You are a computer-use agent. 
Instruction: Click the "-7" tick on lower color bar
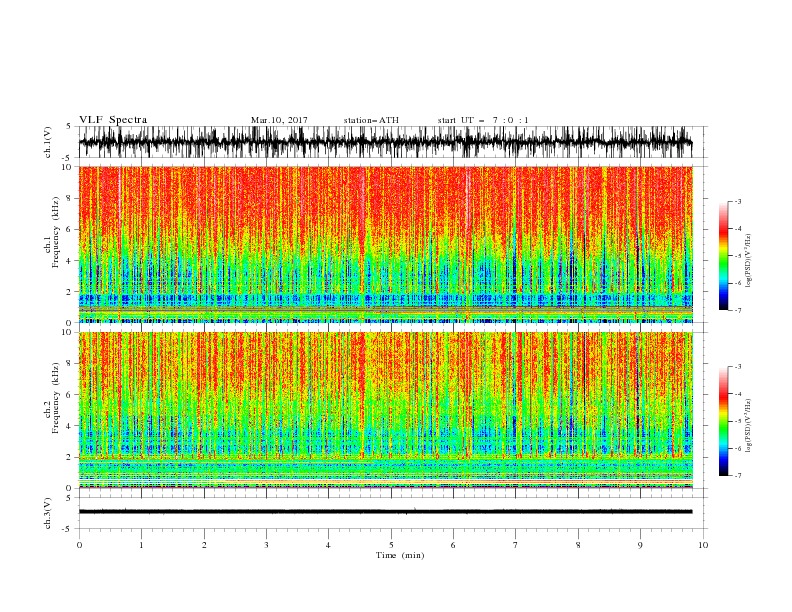(737, 475)
